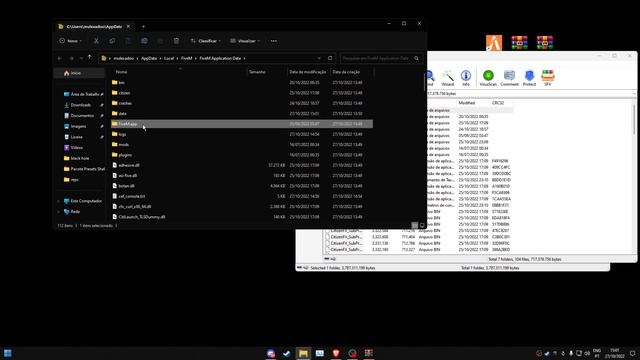Open Downloads in the sidebar
This screenshot has width=640, height=360.
coord(80,105)
